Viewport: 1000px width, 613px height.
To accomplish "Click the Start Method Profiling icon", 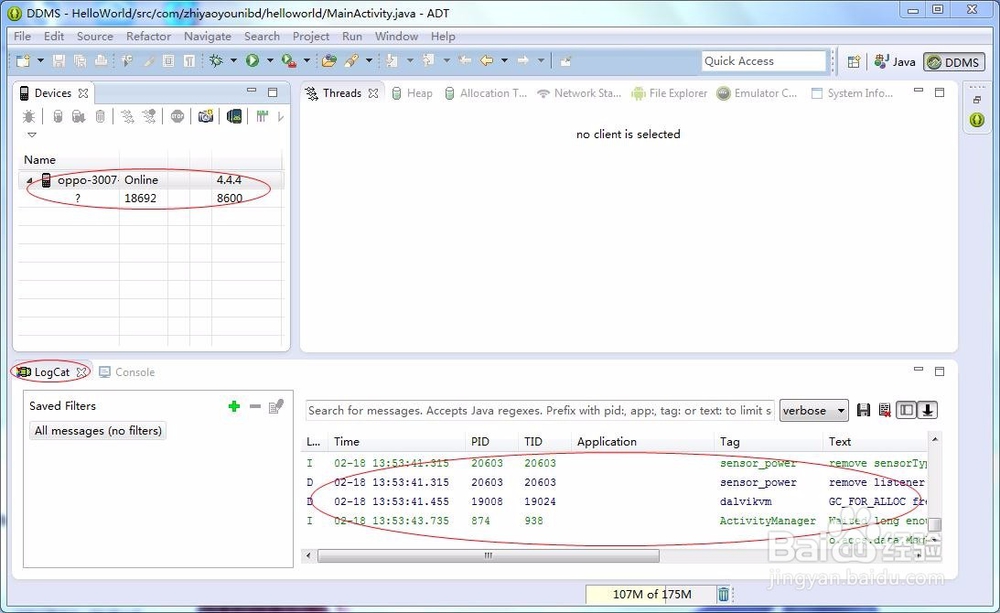I will coord(149,117).
